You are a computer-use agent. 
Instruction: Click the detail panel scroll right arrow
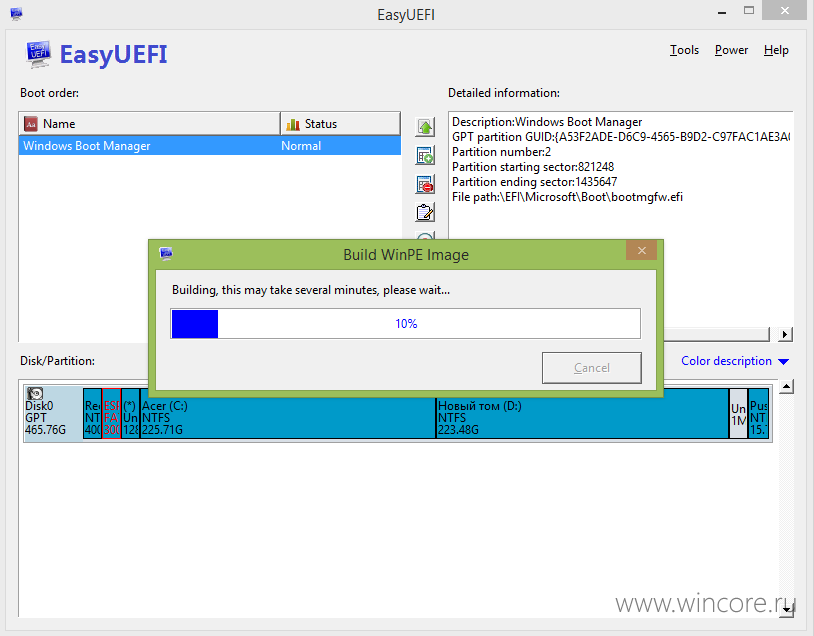click(x=785, y=334)
